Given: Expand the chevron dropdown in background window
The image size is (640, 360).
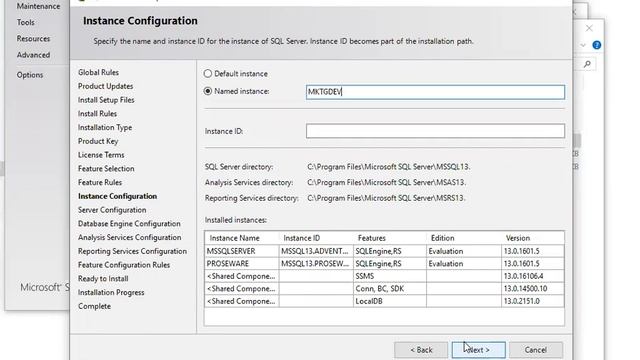Looking at the screenshot, I should [x=583, y=45].
